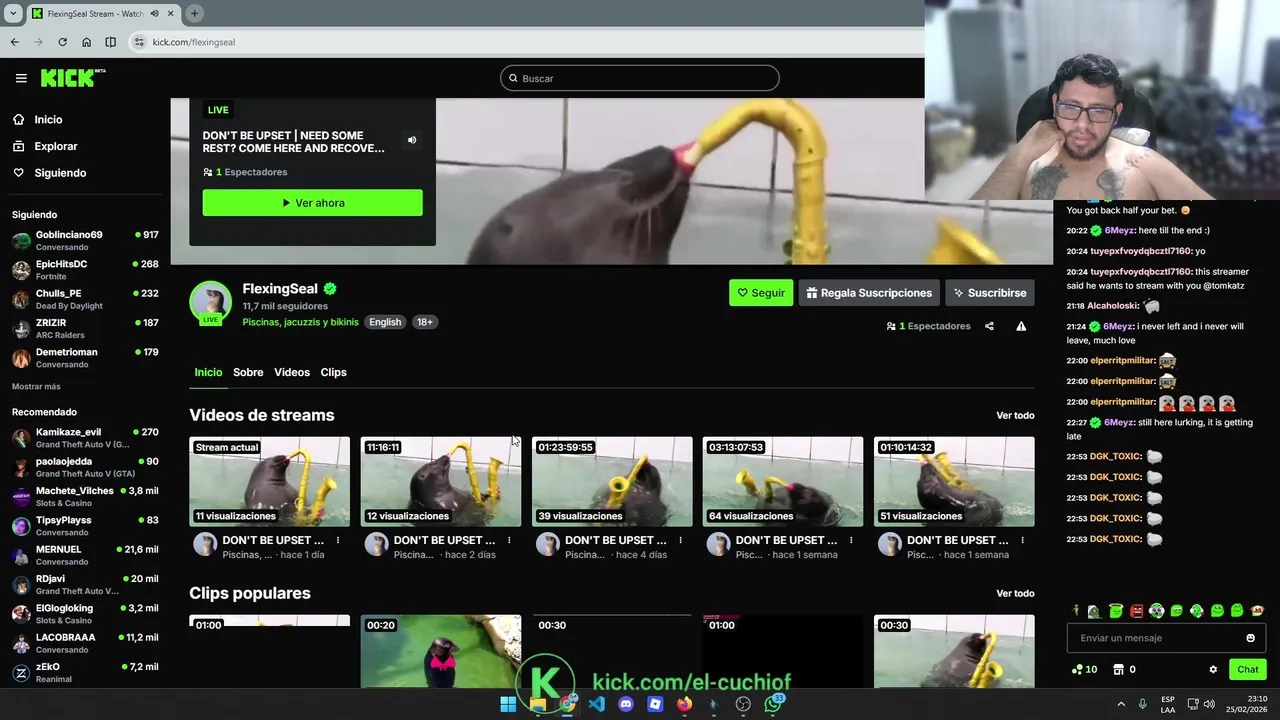Open options menu for the hace 2 días video

click(x=509, y=540)
